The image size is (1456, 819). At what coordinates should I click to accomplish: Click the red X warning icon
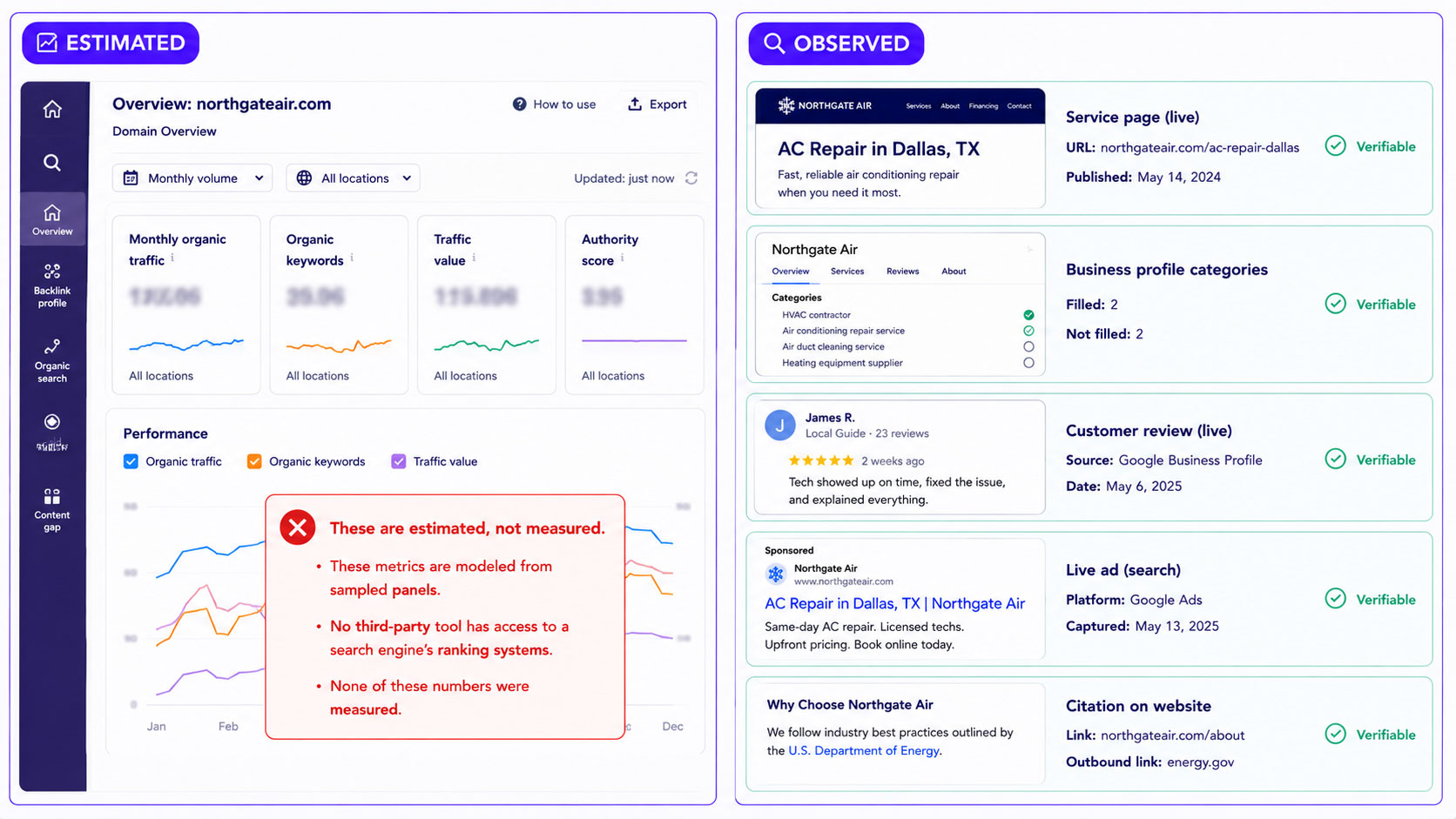pos(298,527)
